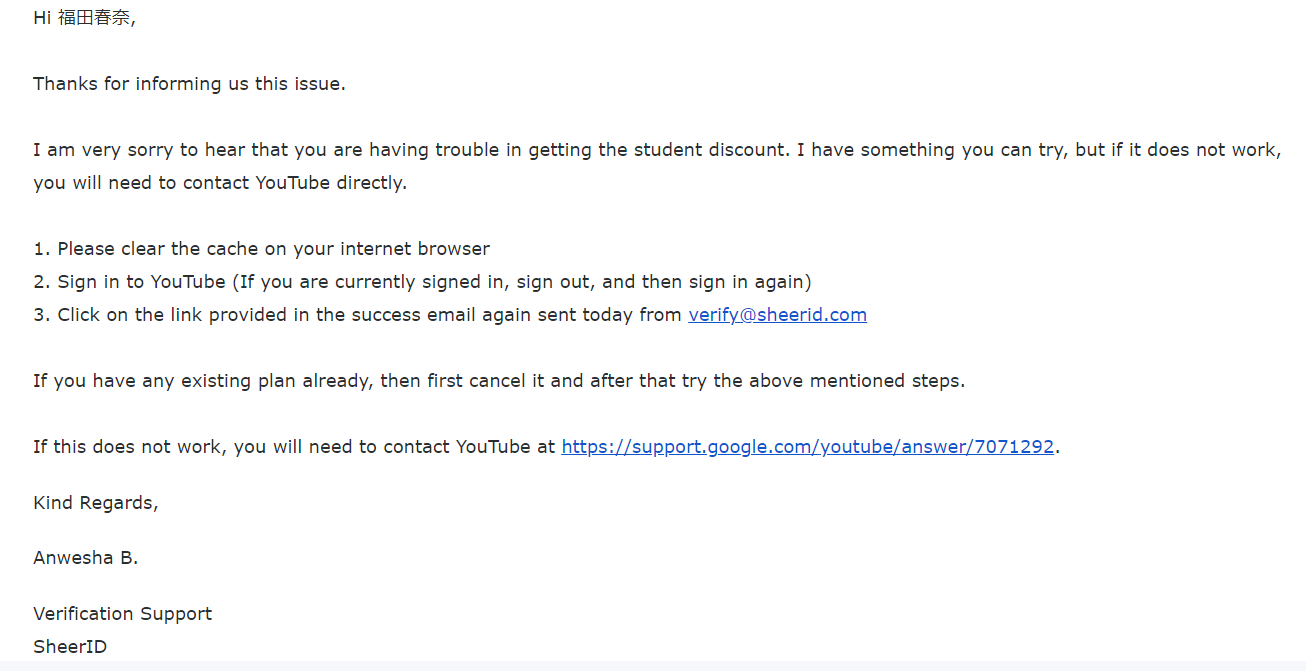Click the verify@sheerid.com email link
This screenshot has width=1306, height=671.
coord(777,315)
